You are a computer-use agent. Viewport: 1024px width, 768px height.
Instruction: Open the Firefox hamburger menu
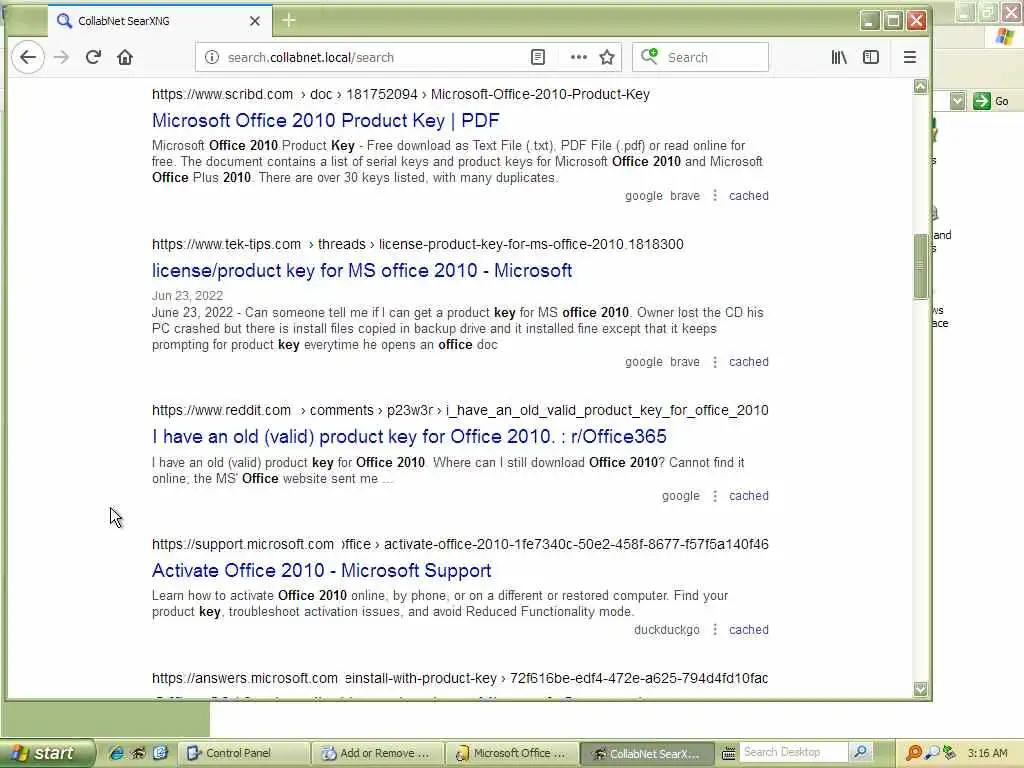click(x=910, y=57)
